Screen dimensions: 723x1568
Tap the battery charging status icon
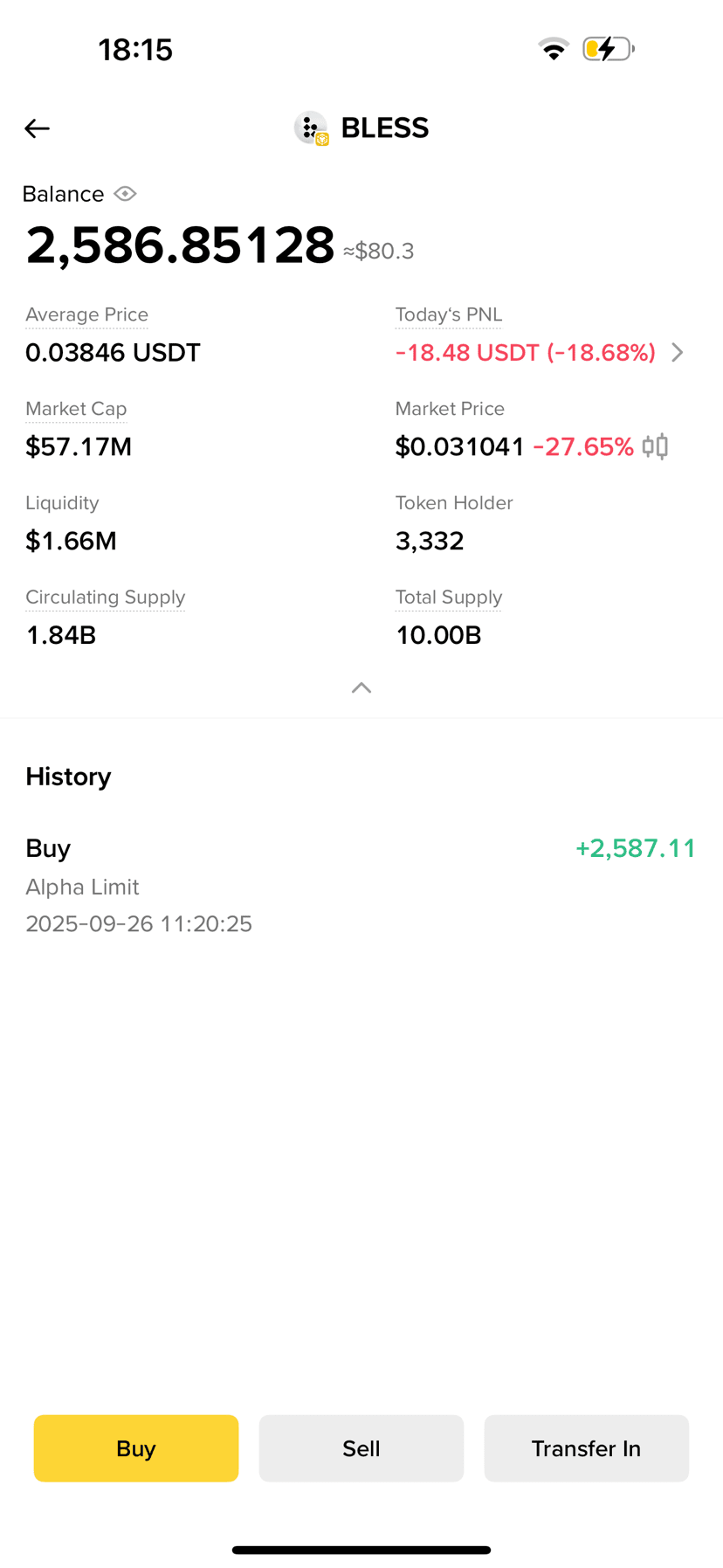coord(609,49)
